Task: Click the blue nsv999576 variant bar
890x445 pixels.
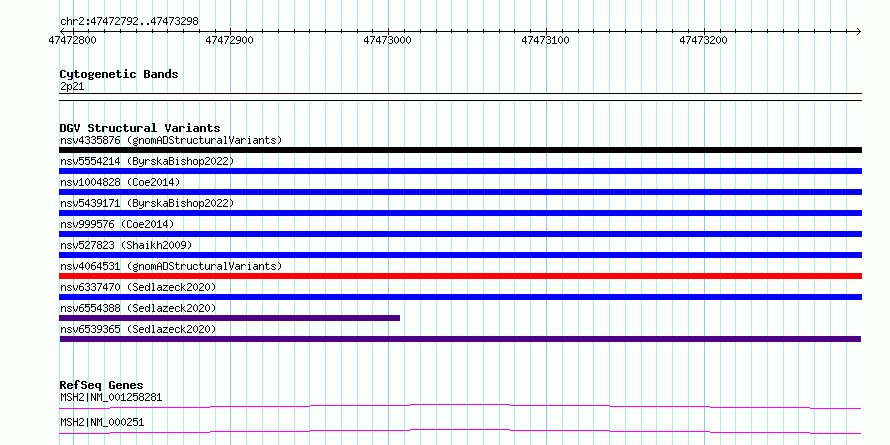Action: [460, 234]
